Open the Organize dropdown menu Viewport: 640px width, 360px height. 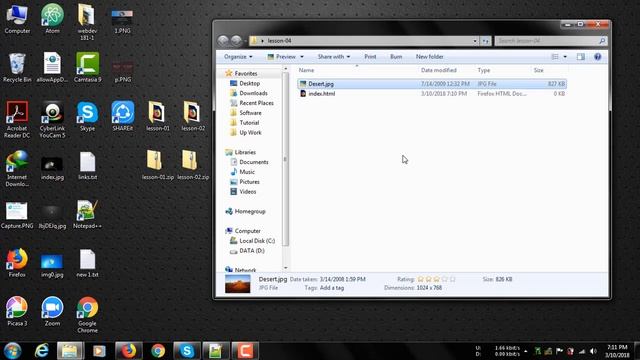coord(238,57)
